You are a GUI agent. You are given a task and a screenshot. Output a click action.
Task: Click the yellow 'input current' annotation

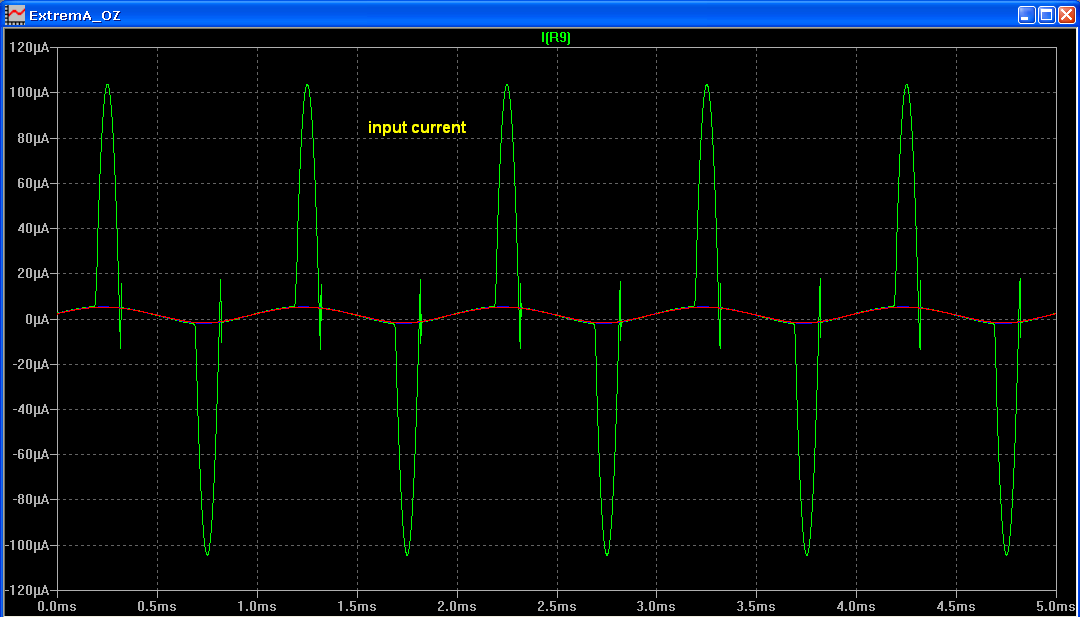pyautogui.click(x=417, y=127)
